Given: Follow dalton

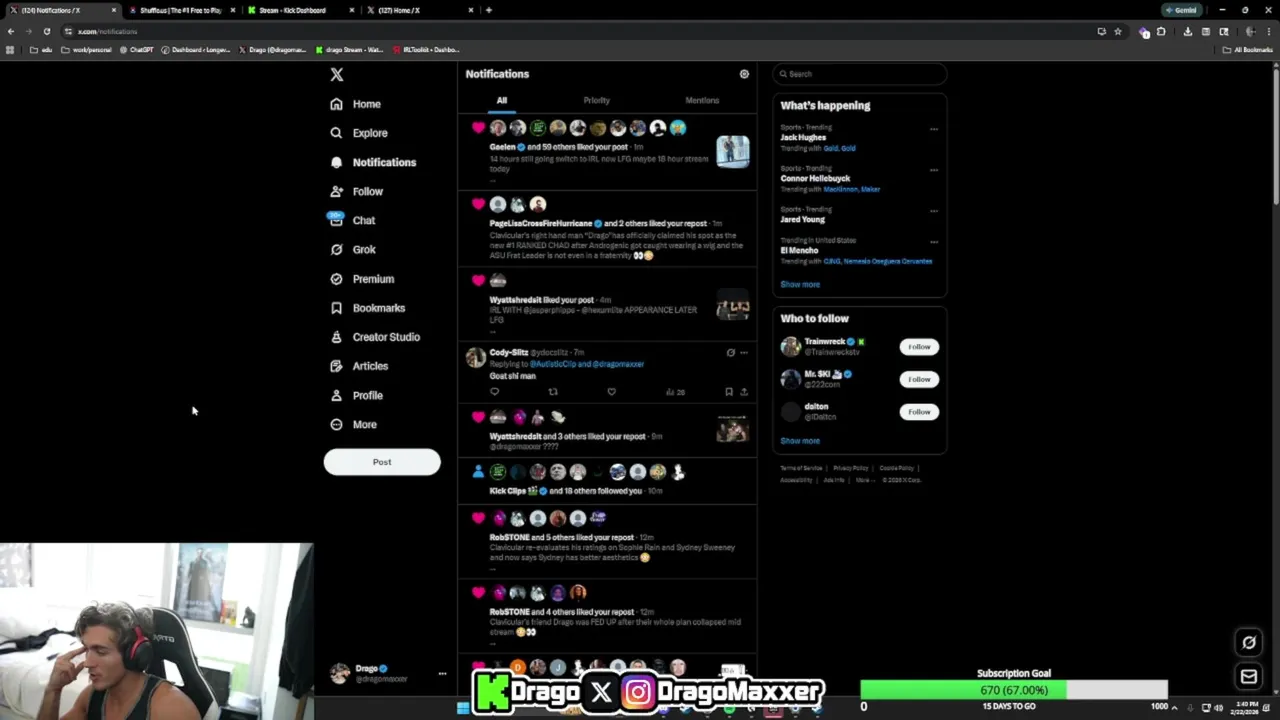Looking at the screenshot, I should (x=919, y=412).
